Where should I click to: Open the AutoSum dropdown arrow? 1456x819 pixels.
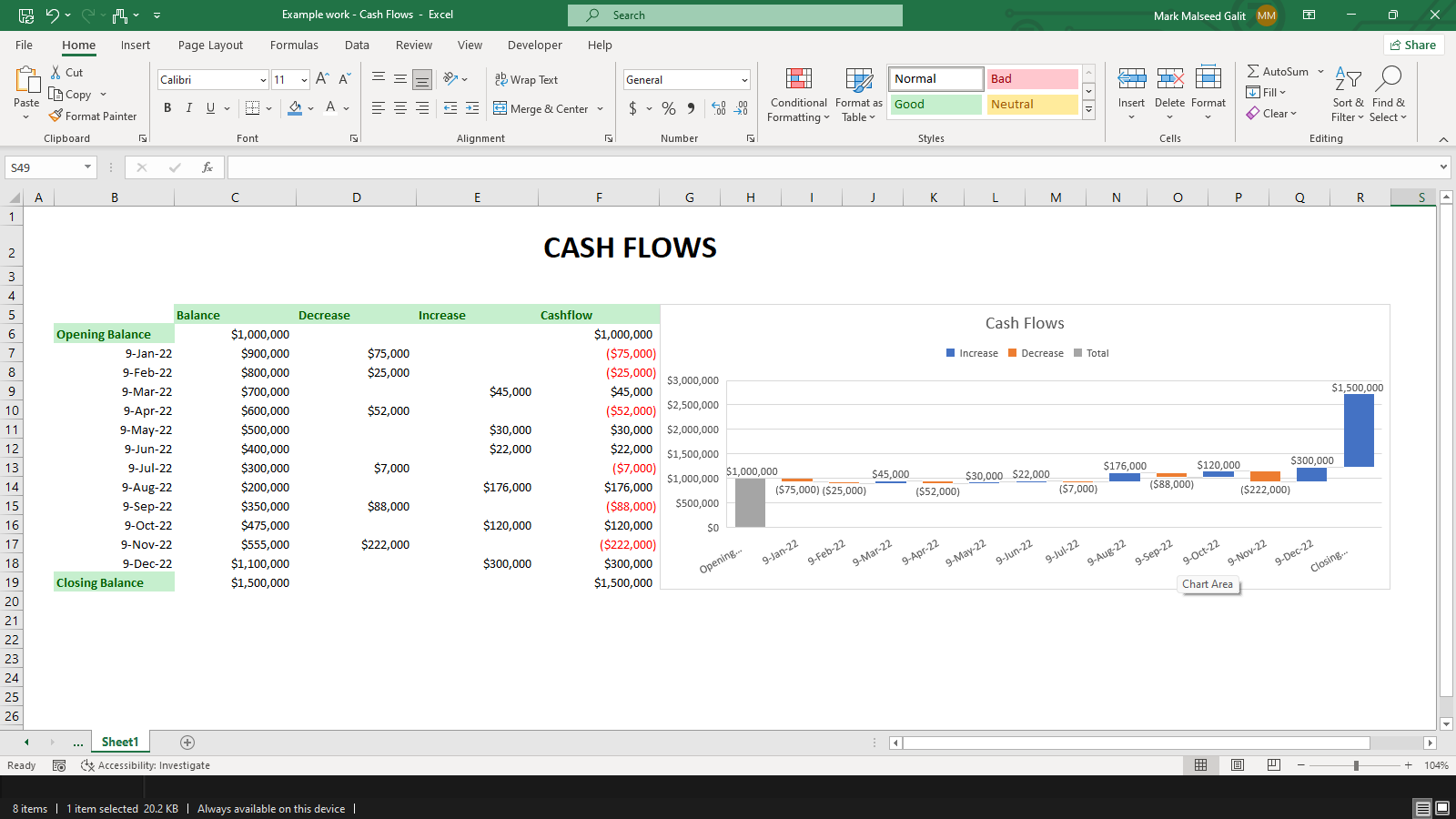(1321, 72)
